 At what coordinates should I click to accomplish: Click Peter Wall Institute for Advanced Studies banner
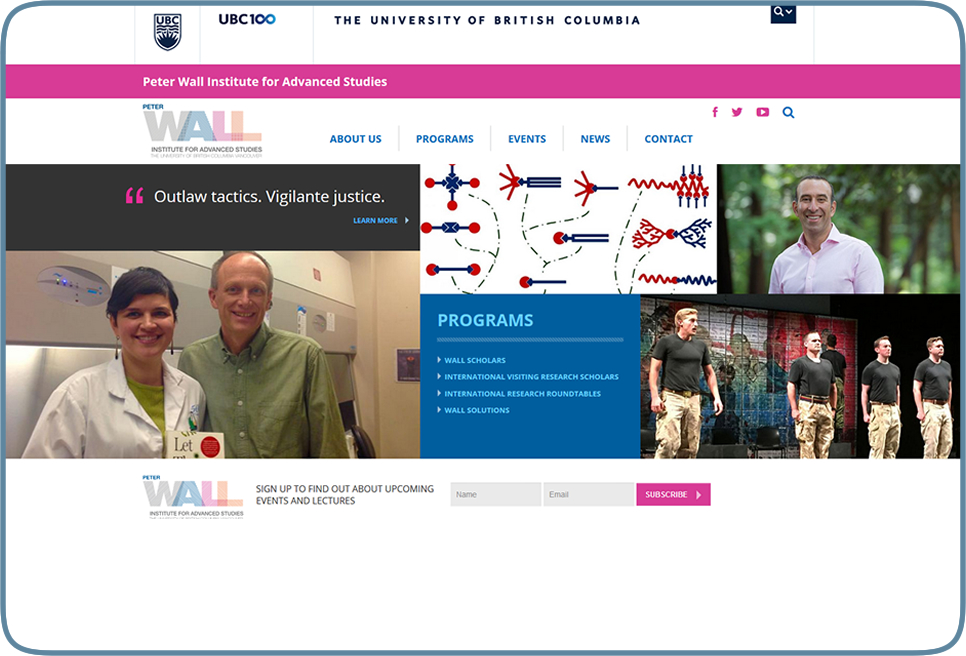pyautogui.click(x=265, y=81)
